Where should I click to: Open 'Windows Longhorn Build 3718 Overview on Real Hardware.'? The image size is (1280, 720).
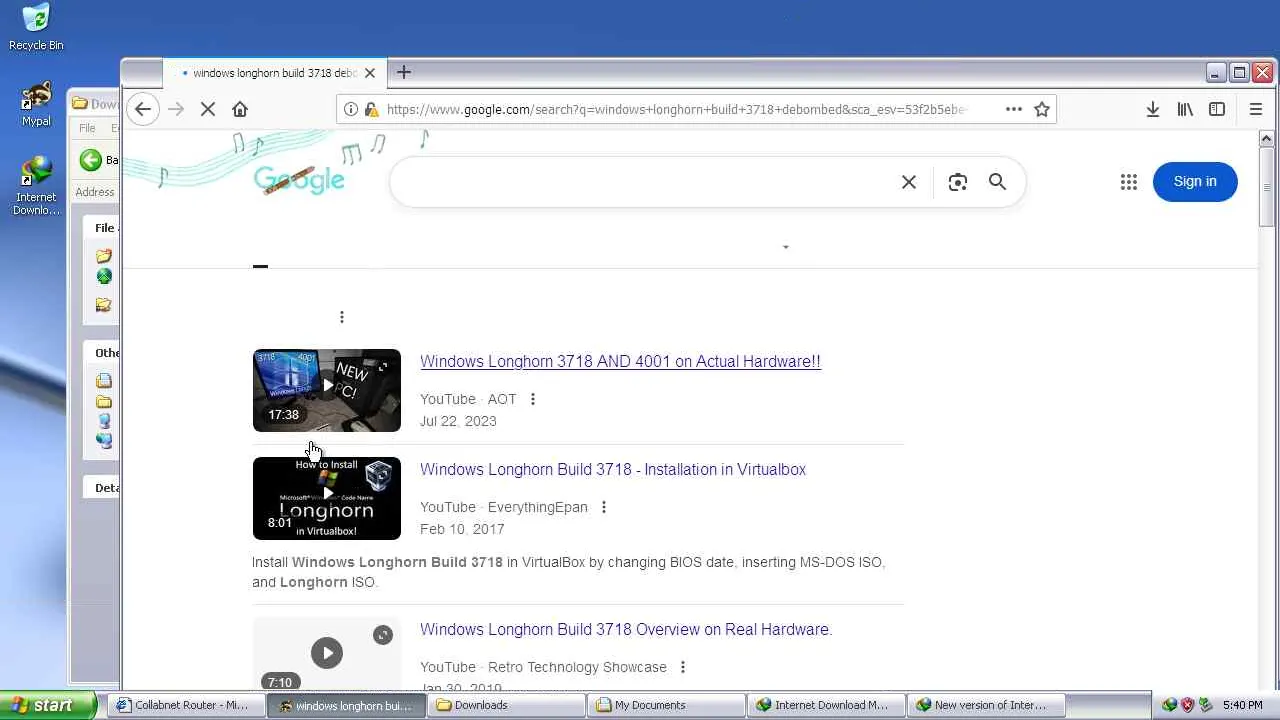coord(626,630)
